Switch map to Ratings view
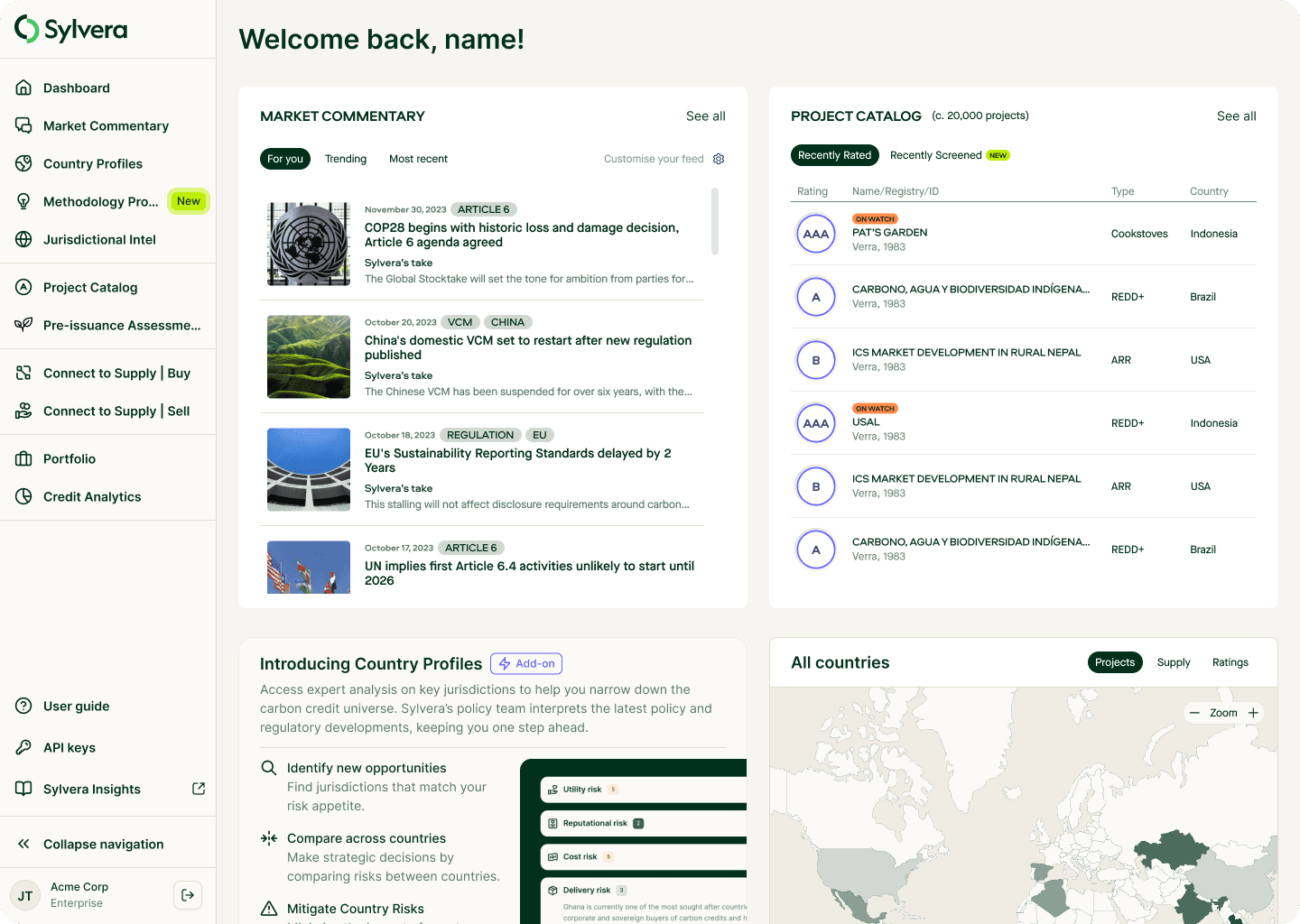Viewport: 1300px width, 924px height. pyautogui.click(x=1230, y=662)
